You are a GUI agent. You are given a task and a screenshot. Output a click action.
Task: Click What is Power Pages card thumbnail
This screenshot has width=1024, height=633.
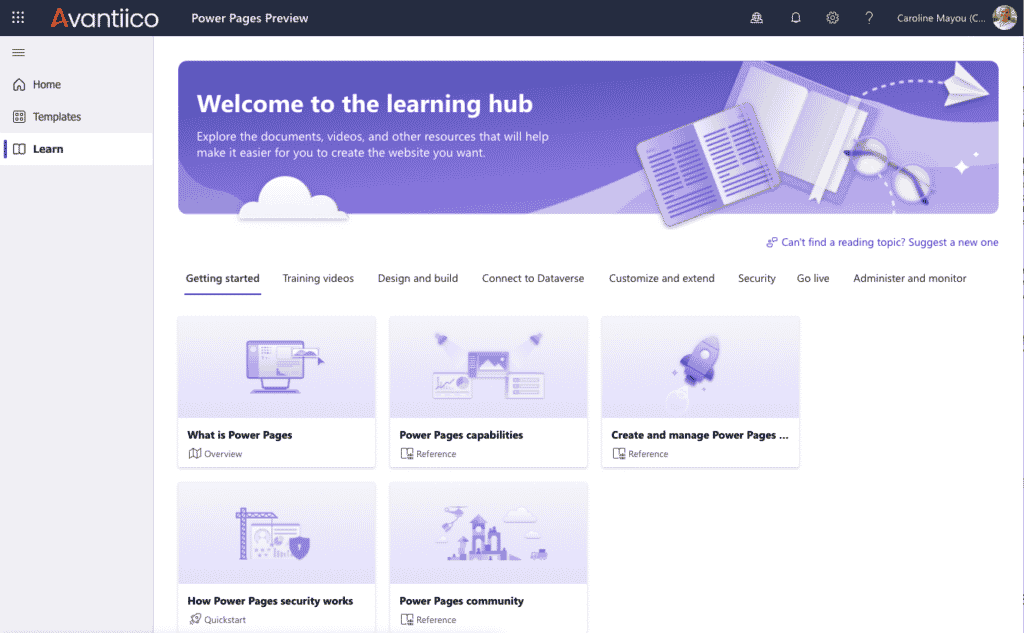tap(276, 367)
